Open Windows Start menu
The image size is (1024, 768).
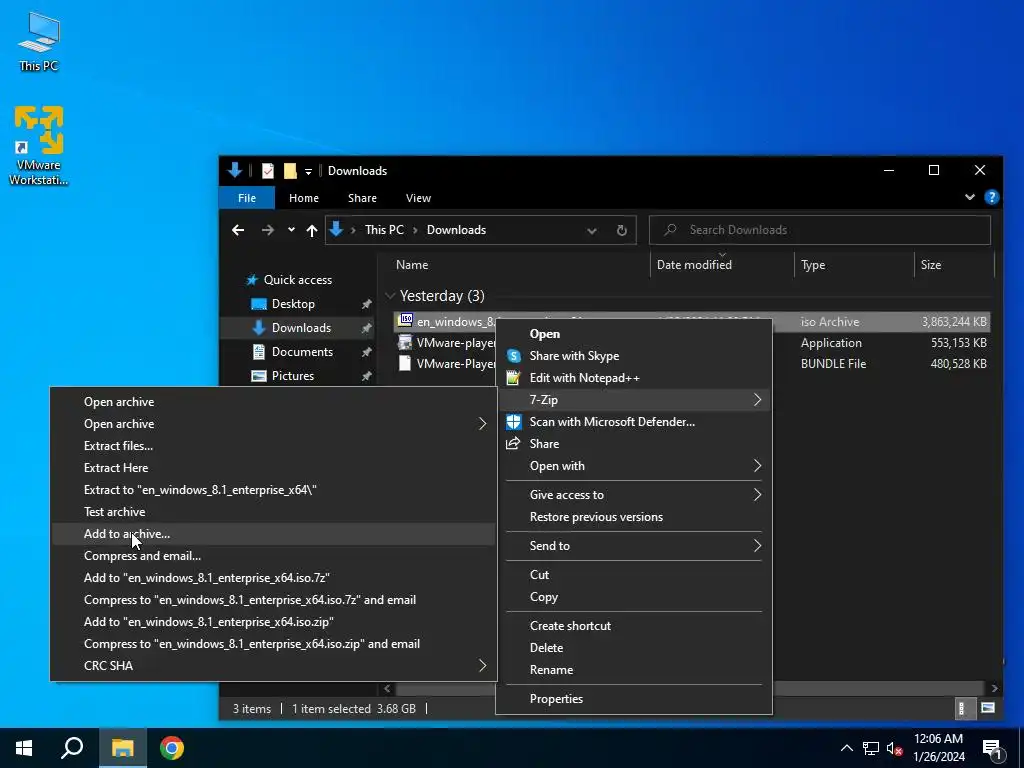[x=24, y=748]
